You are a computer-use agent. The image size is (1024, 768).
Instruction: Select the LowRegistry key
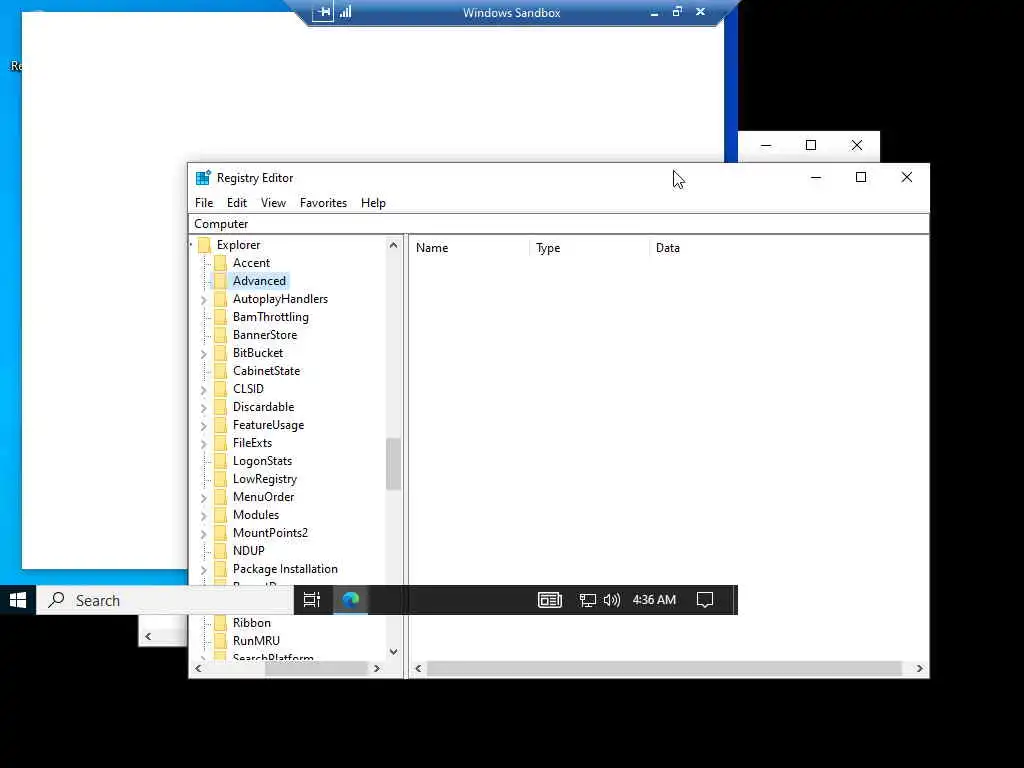click(264, 479)
